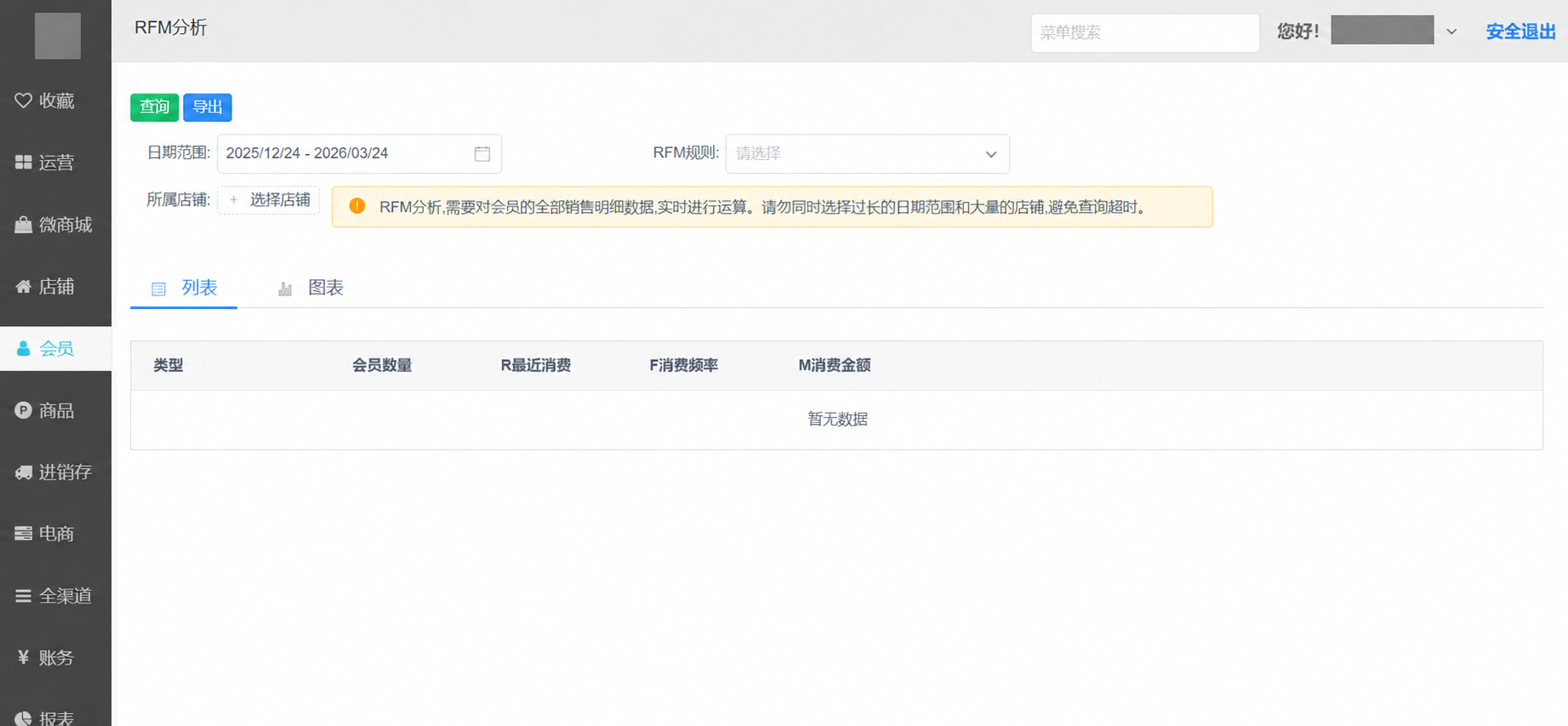
Task: Open the 进销存 sidebar menu
Action: point(55,472)
